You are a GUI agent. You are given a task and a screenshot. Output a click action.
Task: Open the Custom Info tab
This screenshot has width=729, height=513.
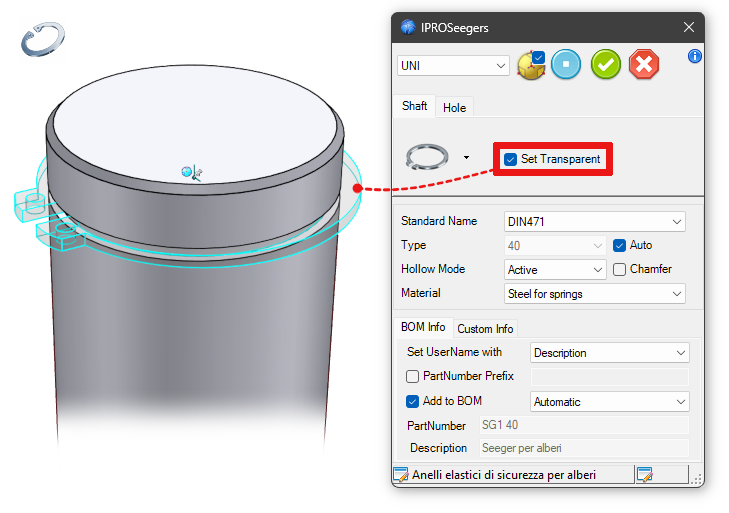coord(485,328)
